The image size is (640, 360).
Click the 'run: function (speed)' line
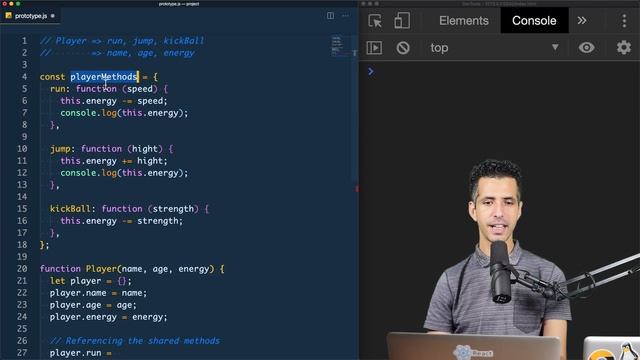click(109, 89)
